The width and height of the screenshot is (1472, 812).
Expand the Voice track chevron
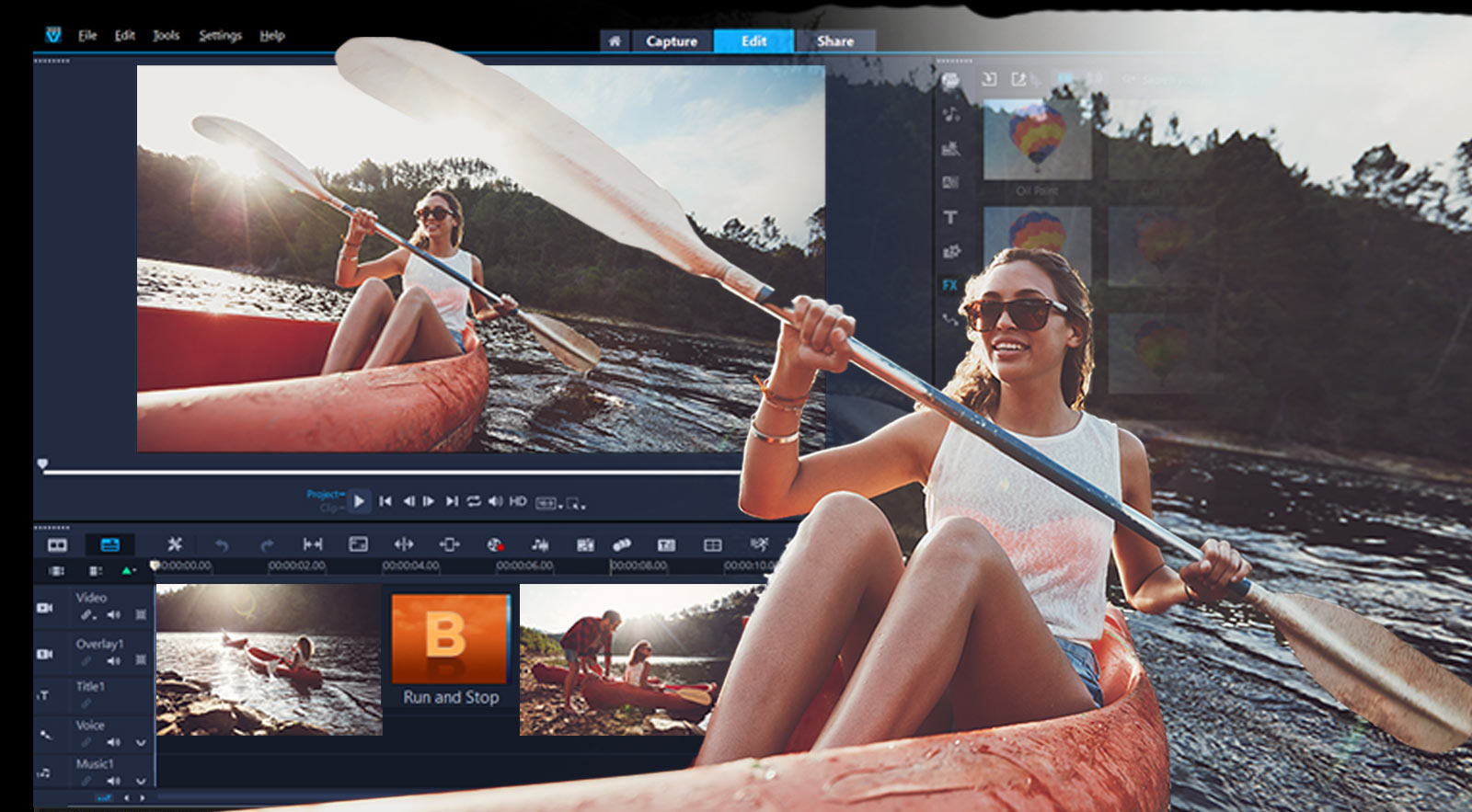coord(141,742)
